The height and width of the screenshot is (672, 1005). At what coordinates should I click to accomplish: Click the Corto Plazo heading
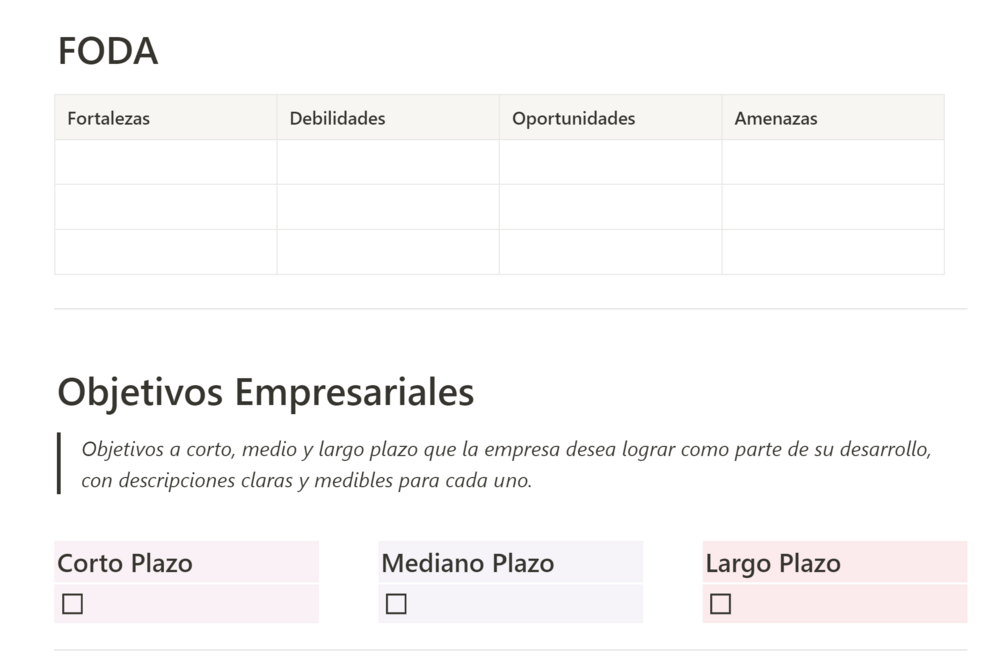point(125,563)
